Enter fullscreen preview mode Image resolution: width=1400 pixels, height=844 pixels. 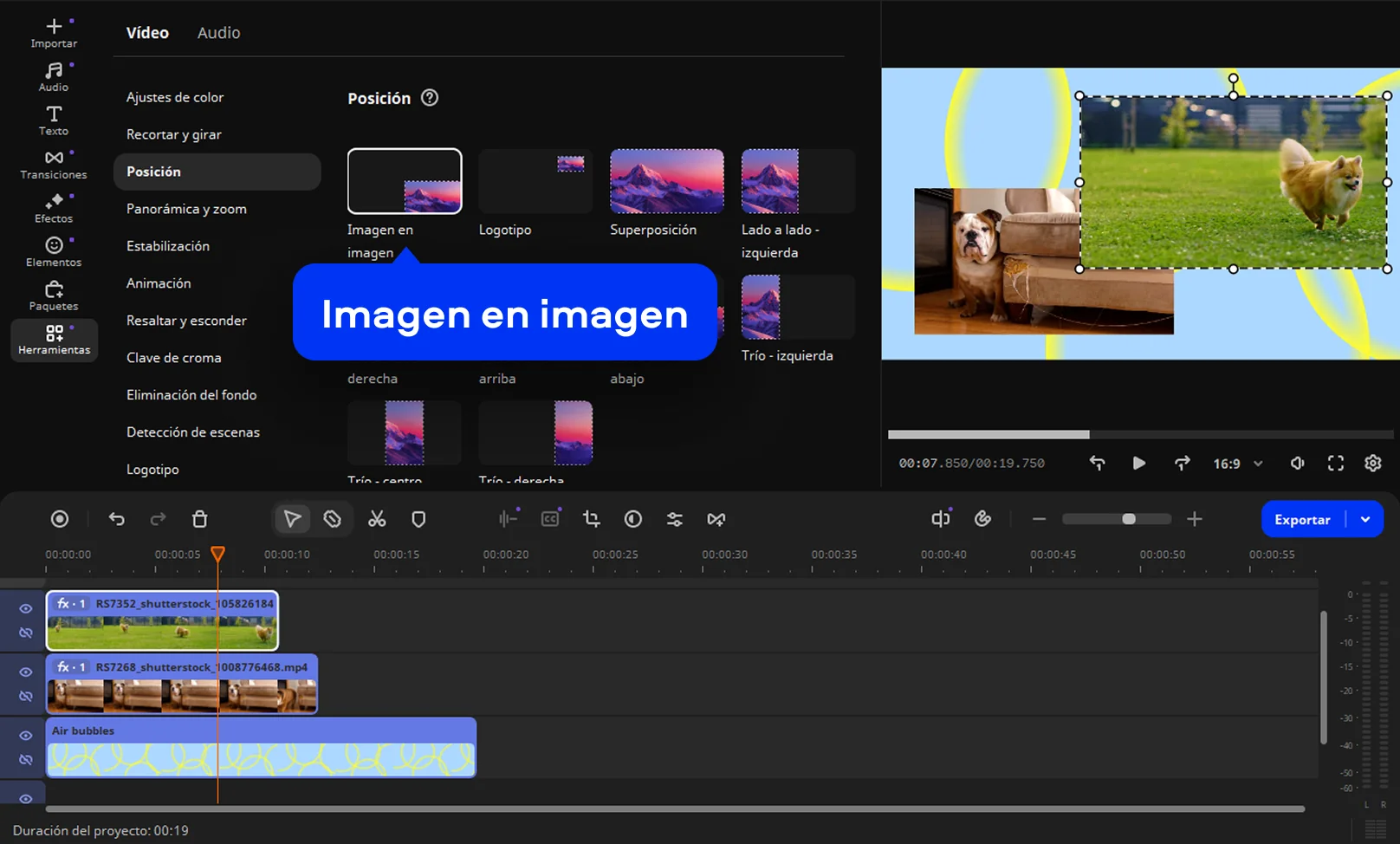(x=1336, y=464)
